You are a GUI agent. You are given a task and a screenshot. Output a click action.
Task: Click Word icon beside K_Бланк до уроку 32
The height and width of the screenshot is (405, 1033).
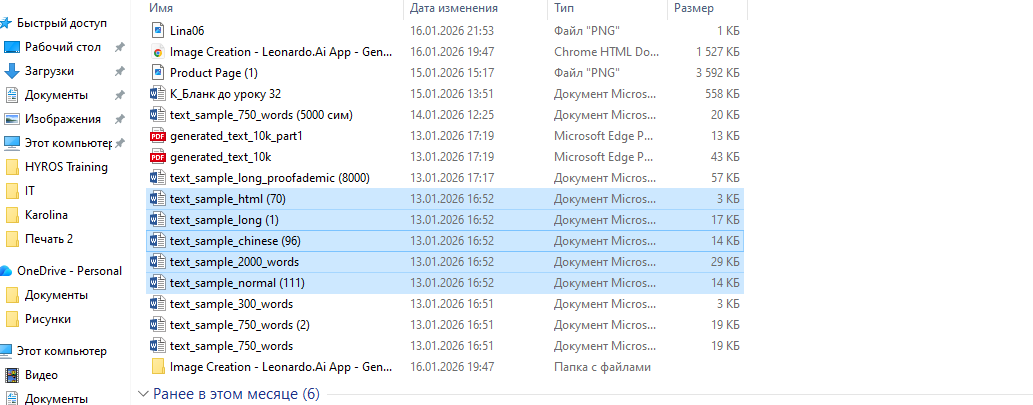(157, 93)
